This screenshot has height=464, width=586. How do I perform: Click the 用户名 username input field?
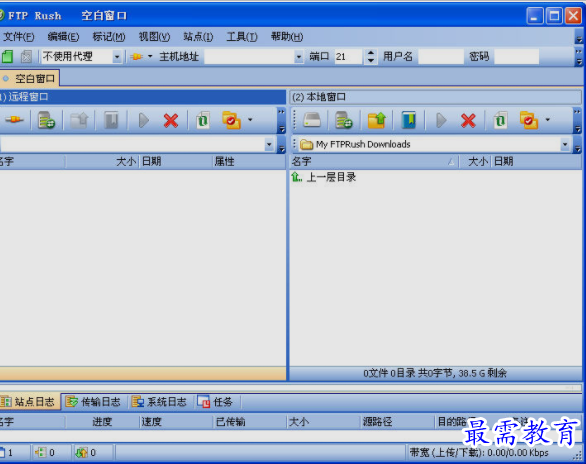441,57
